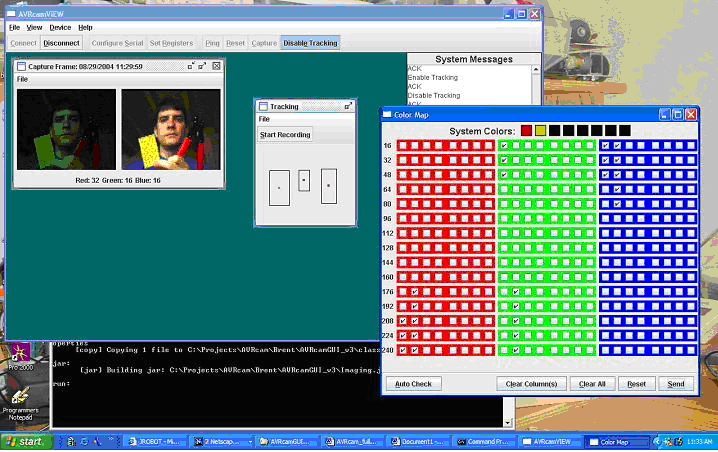Uncheck first green checkbox in row 16
Screen dimensions: 718x452
pyautogui.click(x=504, y=146)
